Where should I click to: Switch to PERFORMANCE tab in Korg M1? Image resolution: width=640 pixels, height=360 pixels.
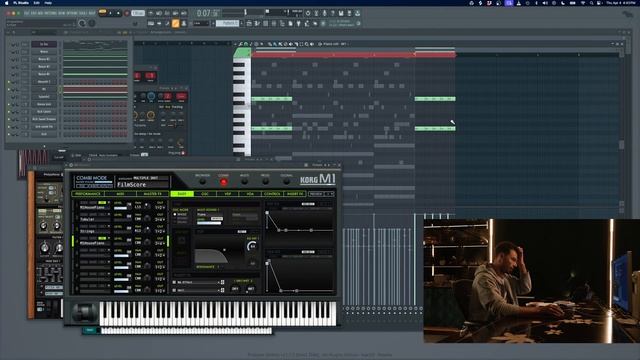click(88, 194)
